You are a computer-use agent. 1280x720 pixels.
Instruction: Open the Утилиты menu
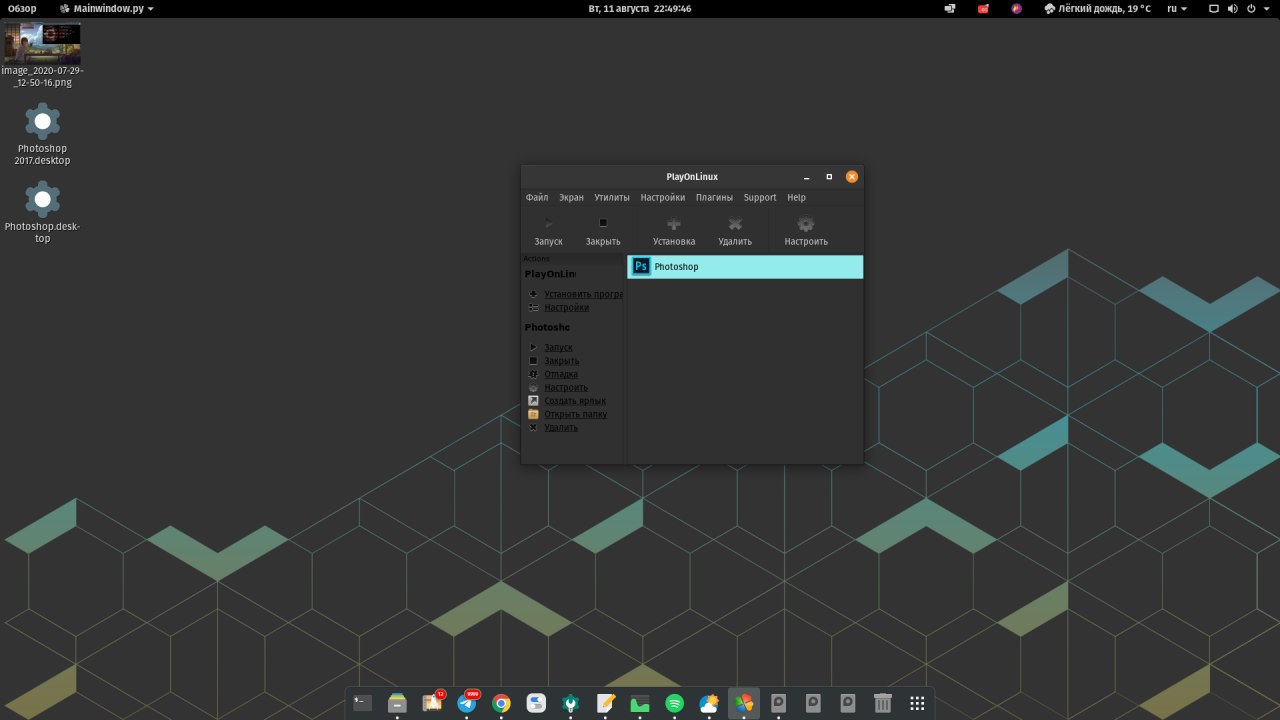click(x=612, y=198)
